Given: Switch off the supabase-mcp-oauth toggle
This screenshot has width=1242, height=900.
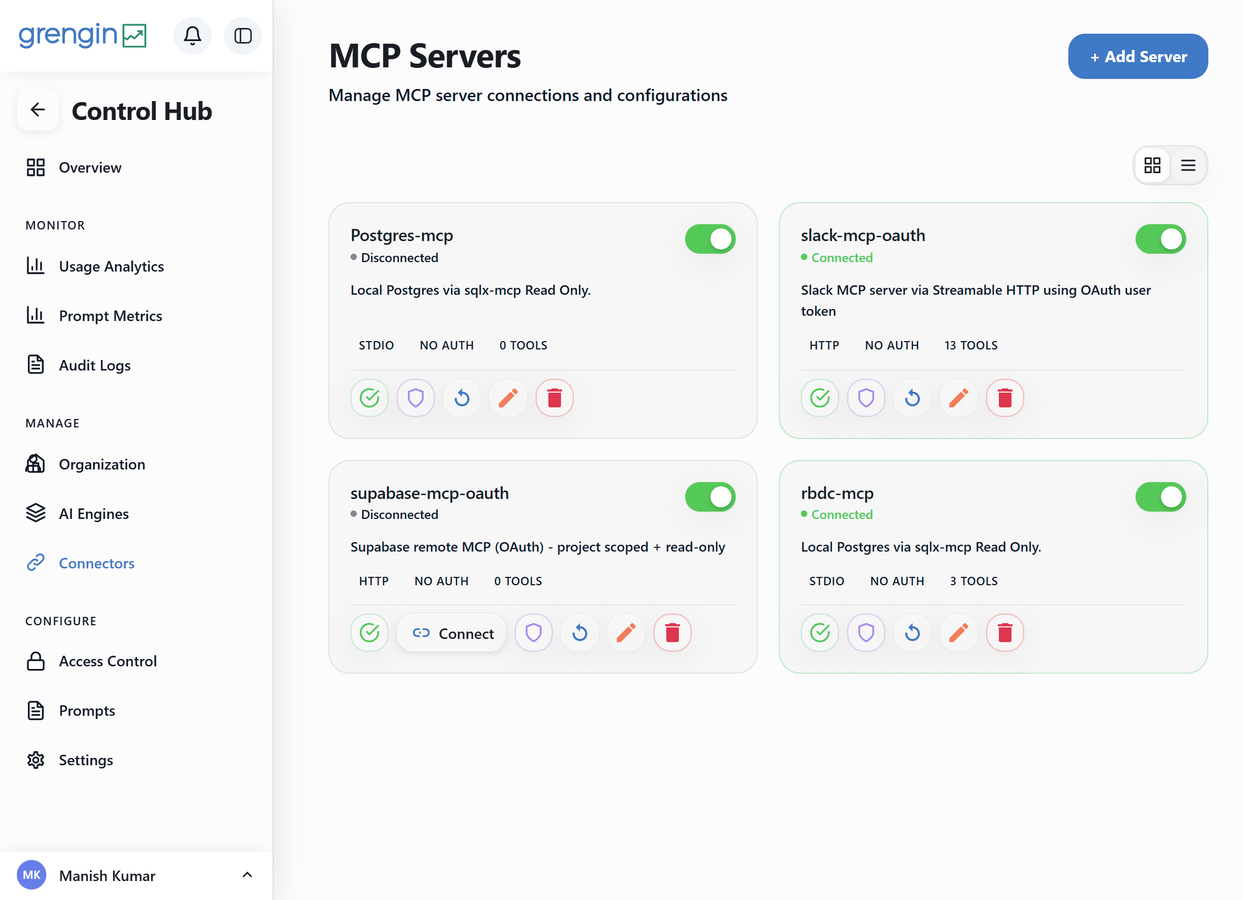Looking at the screenshot, I should [710, 496].
